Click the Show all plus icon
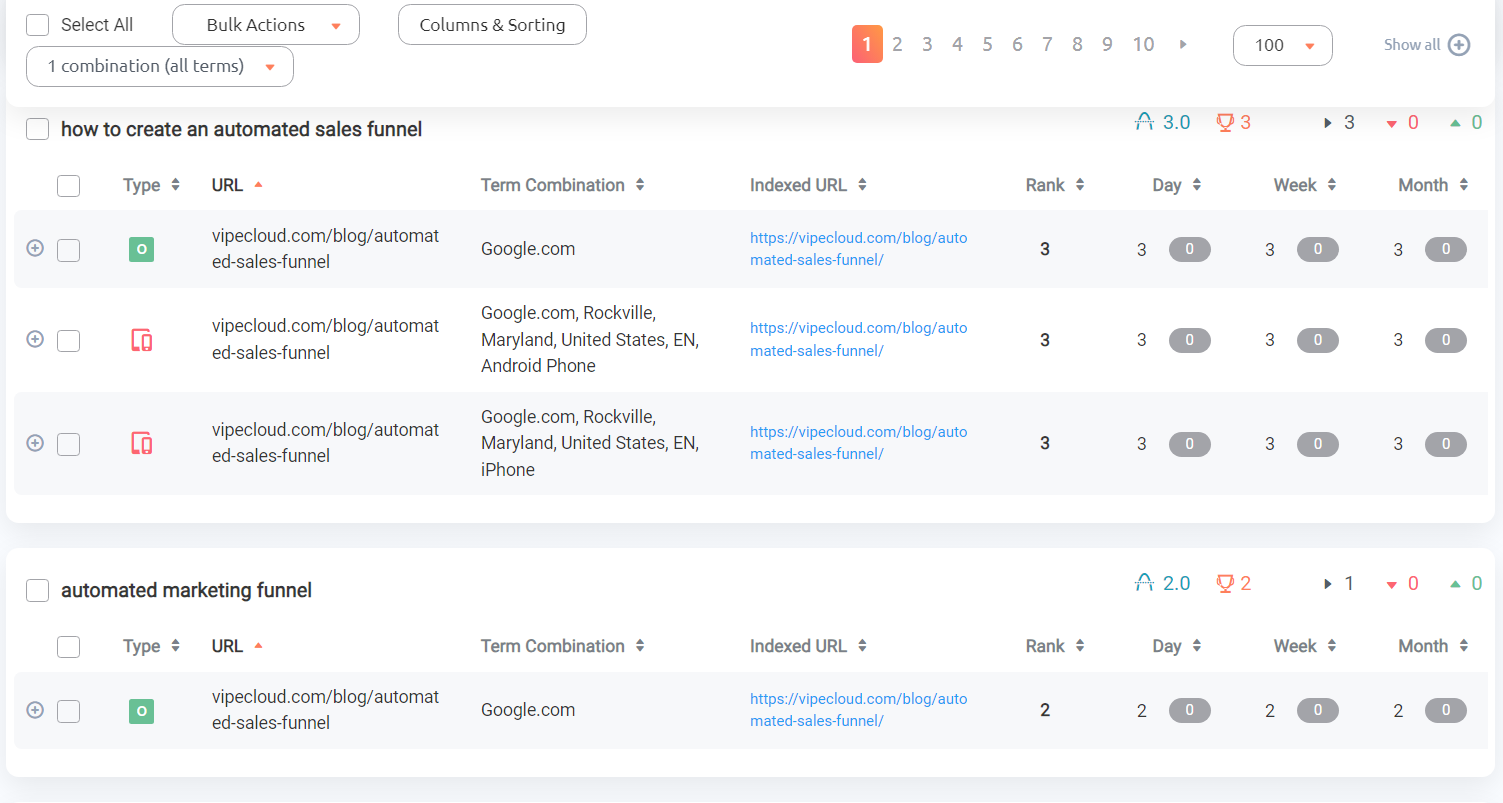 [1459, 45]
